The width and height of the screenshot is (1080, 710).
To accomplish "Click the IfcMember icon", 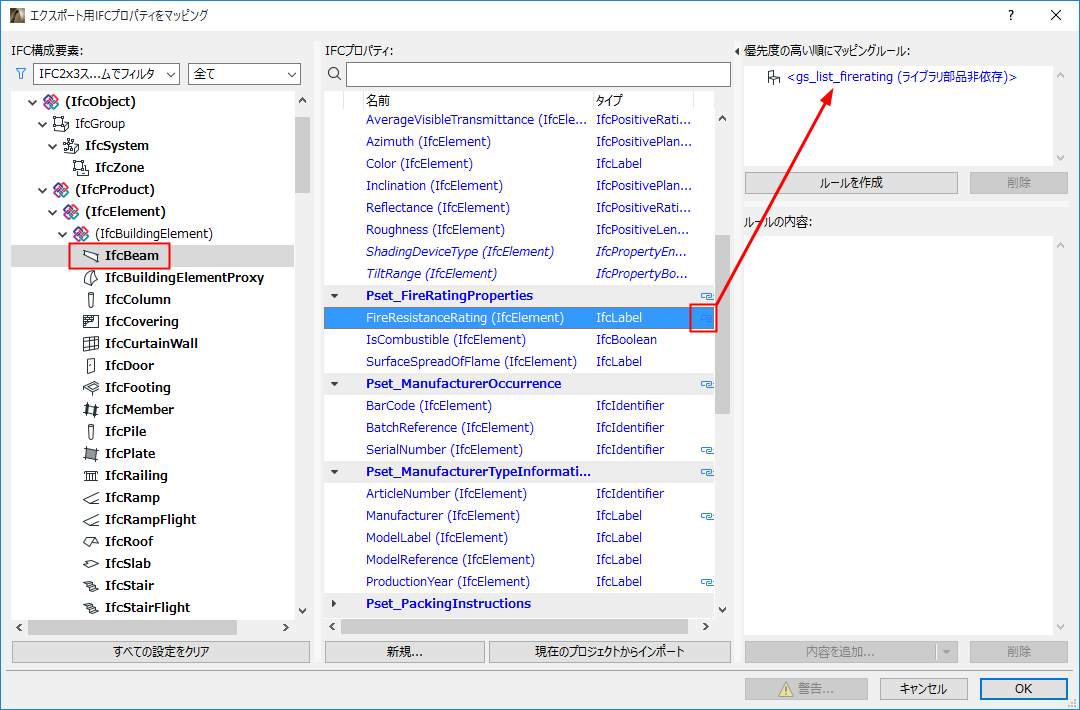I will pyautogui.click(x=90, y=410).
